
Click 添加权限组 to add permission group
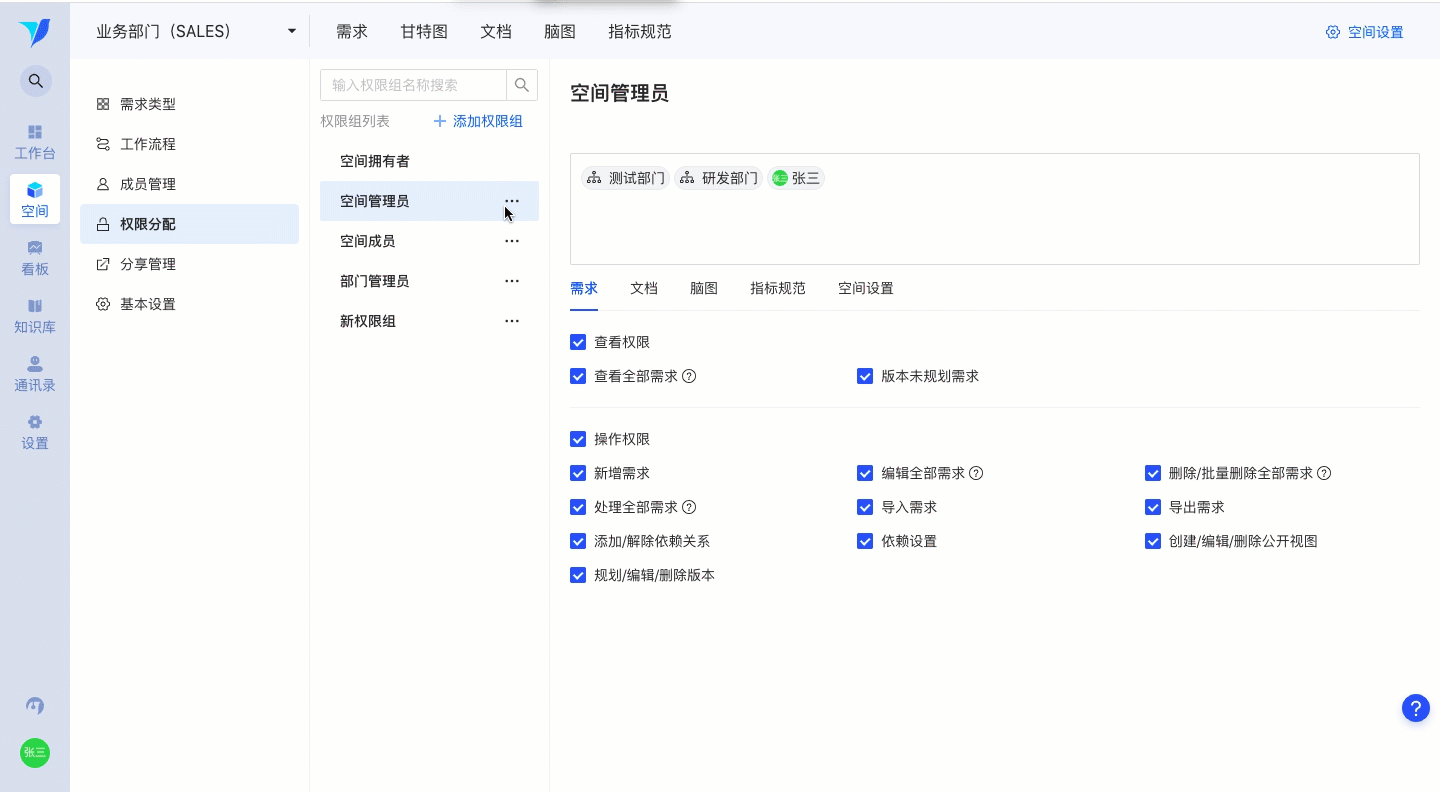pyautogui.click(x=478, y=121)
